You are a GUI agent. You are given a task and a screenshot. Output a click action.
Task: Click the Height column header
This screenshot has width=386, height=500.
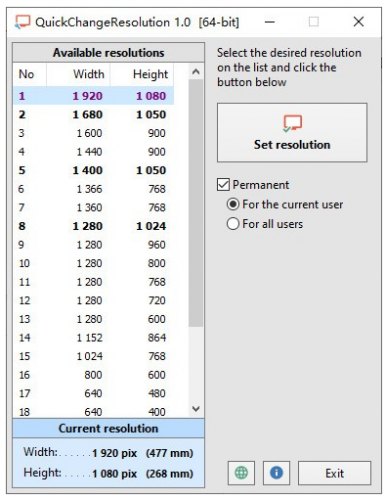click(x=142, y=74)
